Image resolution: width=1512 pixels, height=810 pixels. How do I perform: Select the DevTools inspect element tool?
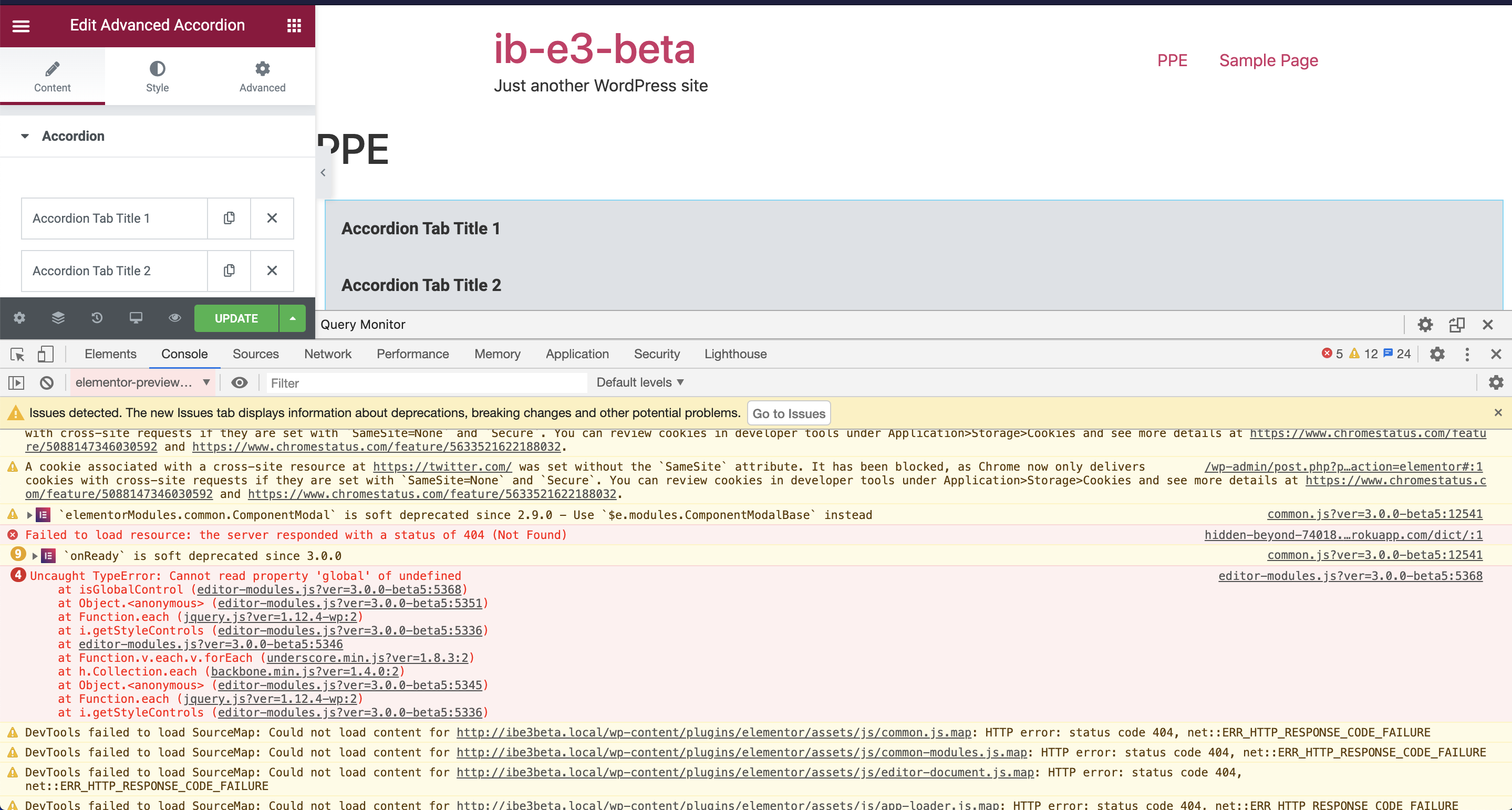pos(17,354)
